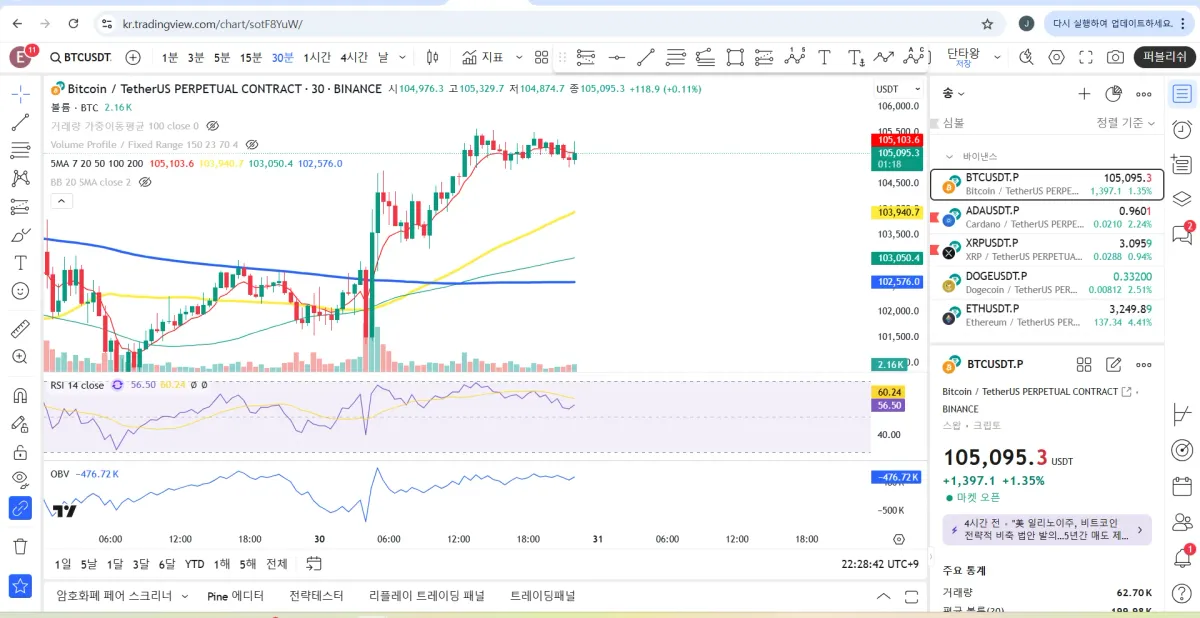
Task: Toggle hide all drawings eye icon
Action: [20, 480]
